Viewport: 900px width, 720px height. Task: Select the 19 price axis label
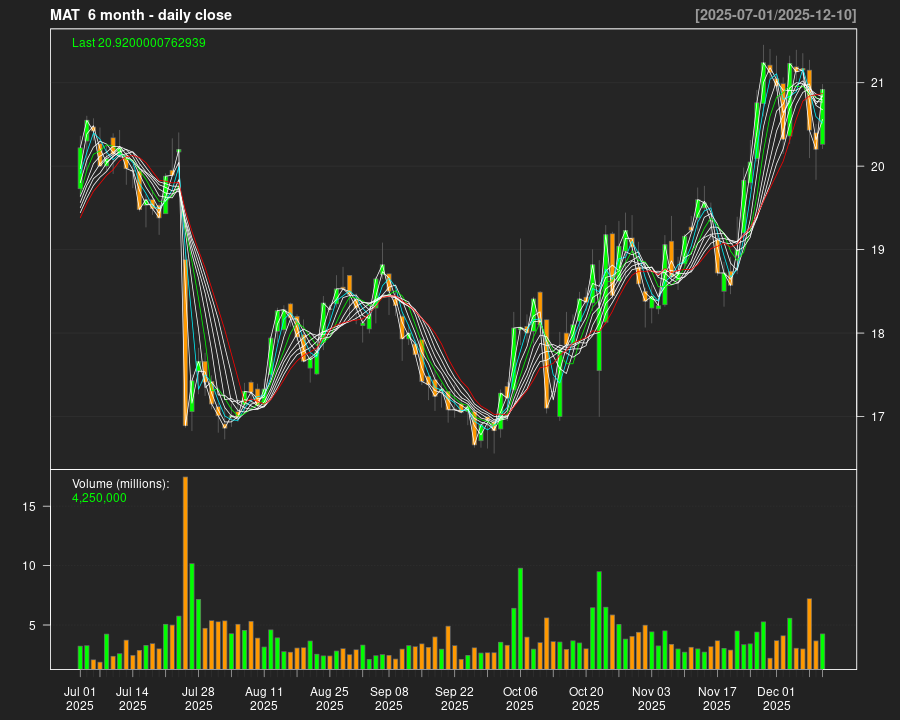[x=876, y=250]
